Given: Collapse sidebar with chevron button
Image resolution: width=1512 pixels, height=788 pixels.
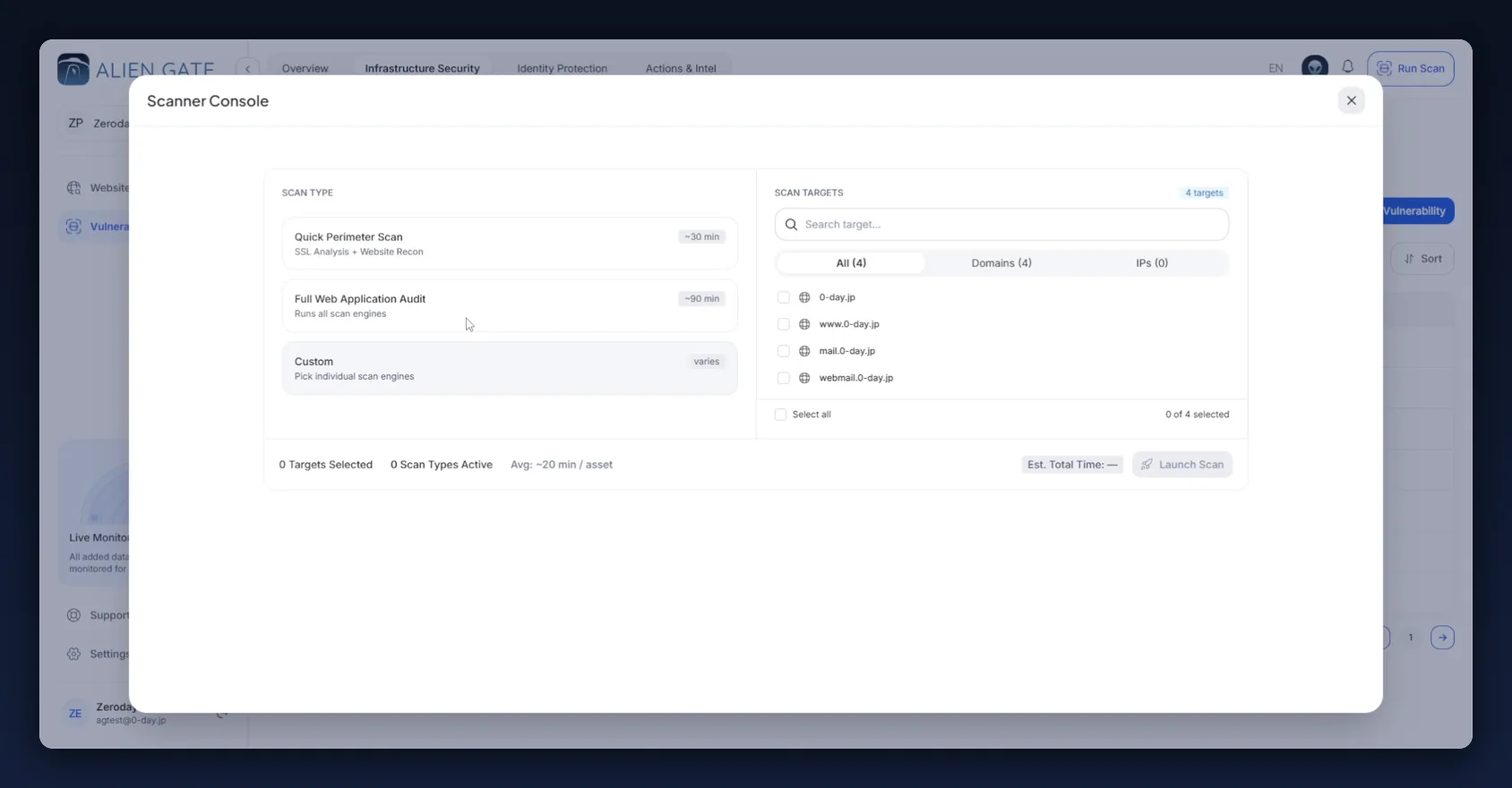Looking at the screenshot, I should click(x=247, y=68).
